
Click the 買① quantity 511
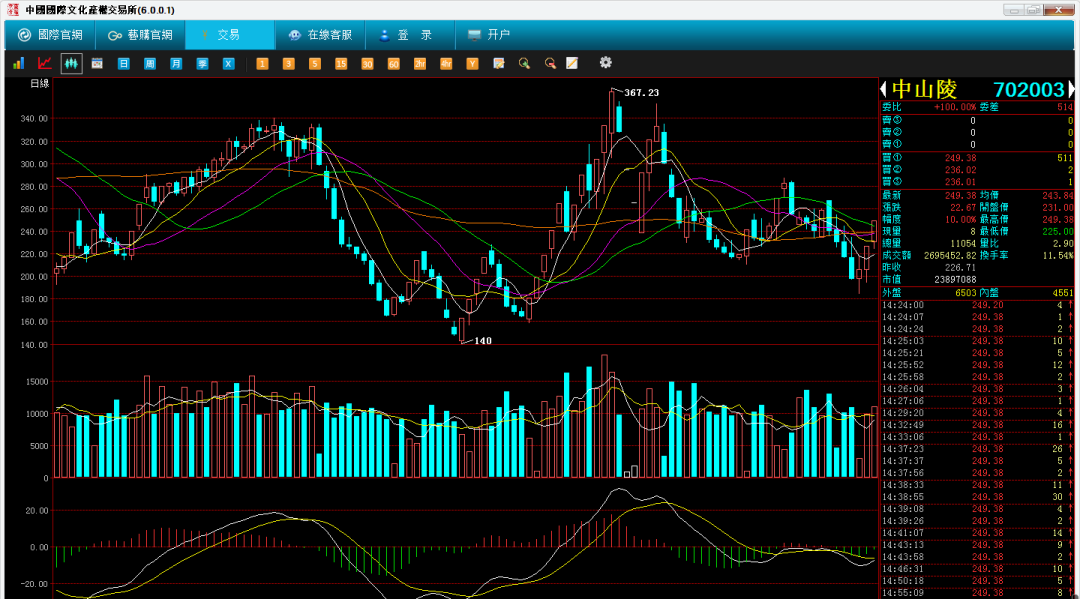(x=1065, y=158)
